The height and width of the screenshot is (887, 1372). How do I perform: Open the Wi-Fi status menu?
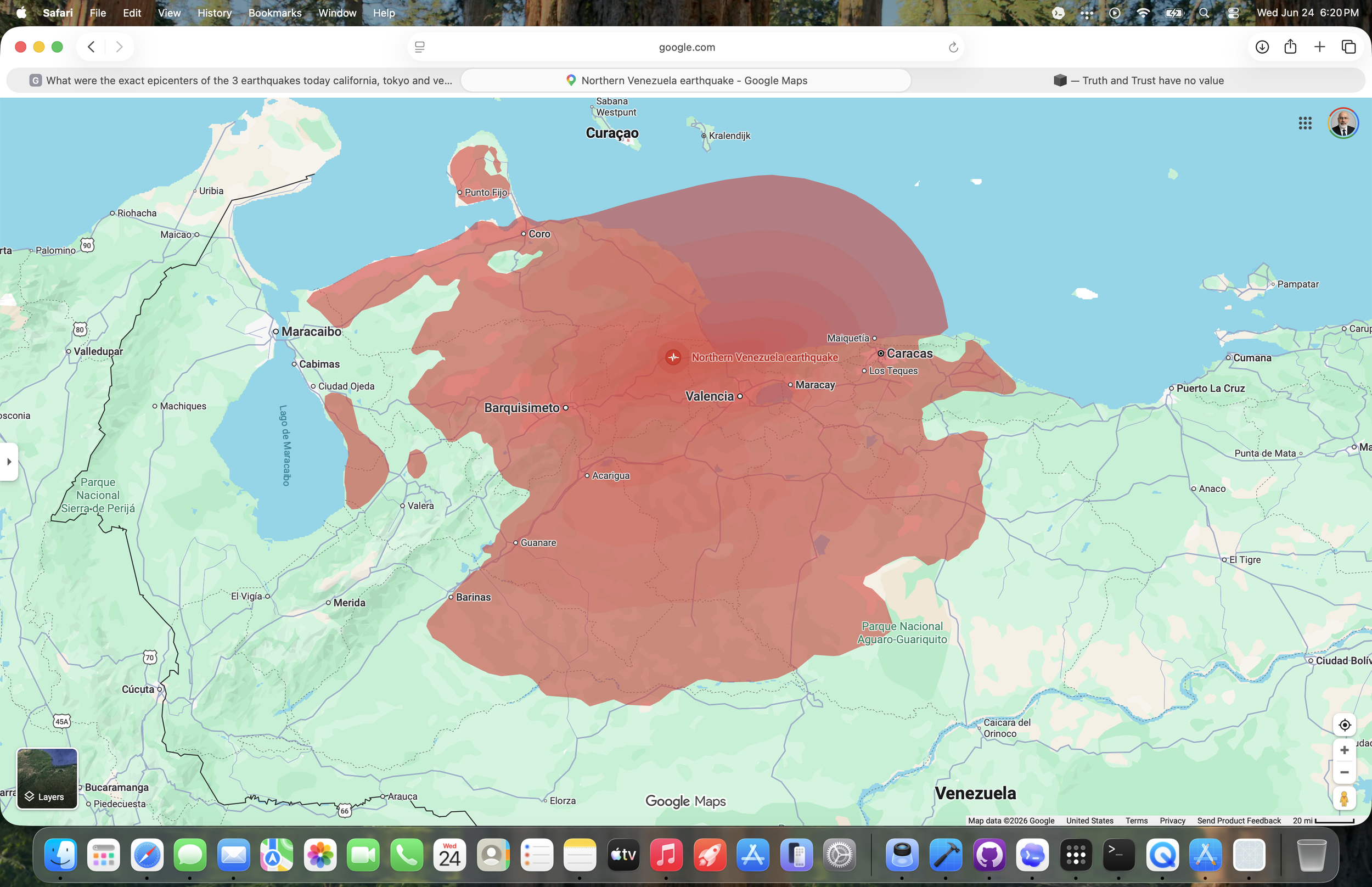[1143, 13]
